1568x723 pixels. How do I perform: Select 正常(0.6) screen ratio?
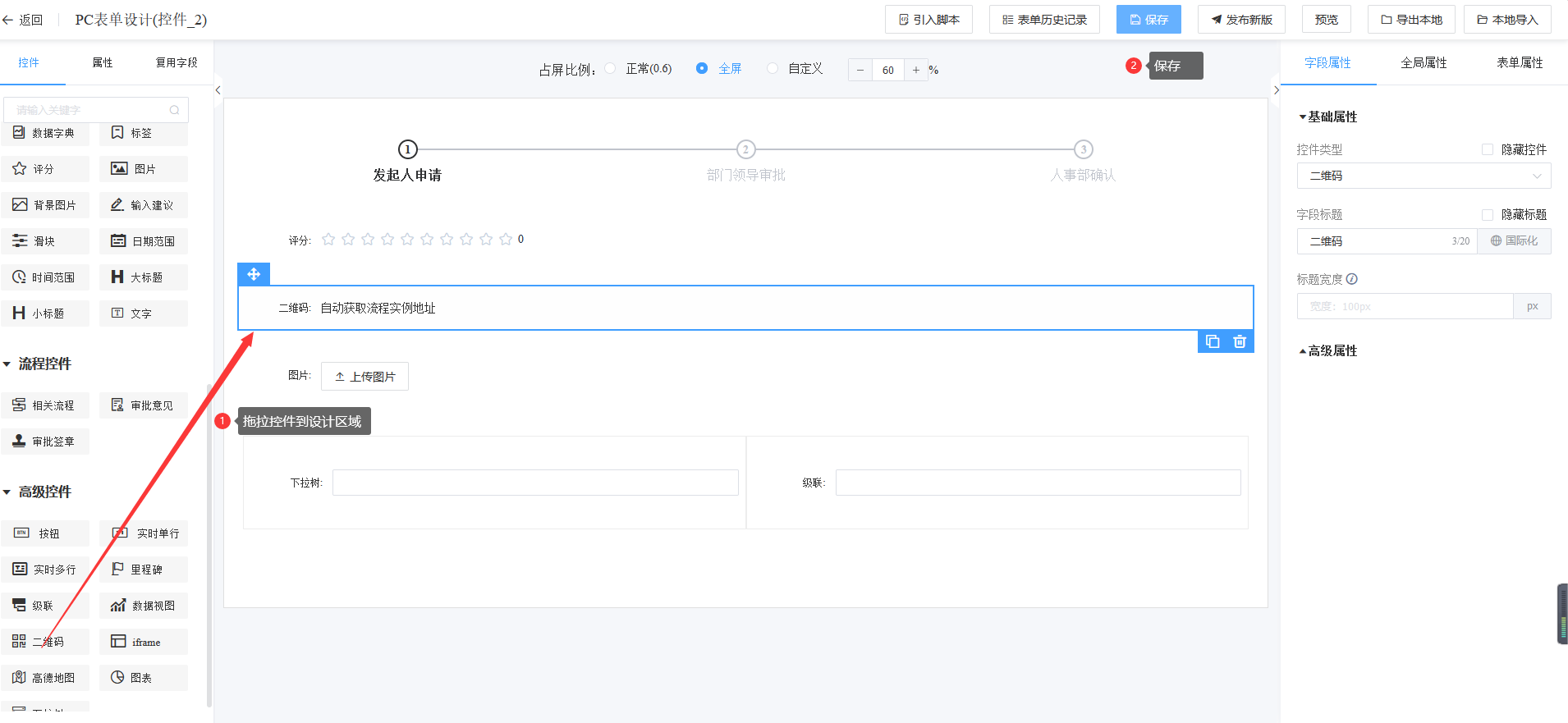coord(610,69)
